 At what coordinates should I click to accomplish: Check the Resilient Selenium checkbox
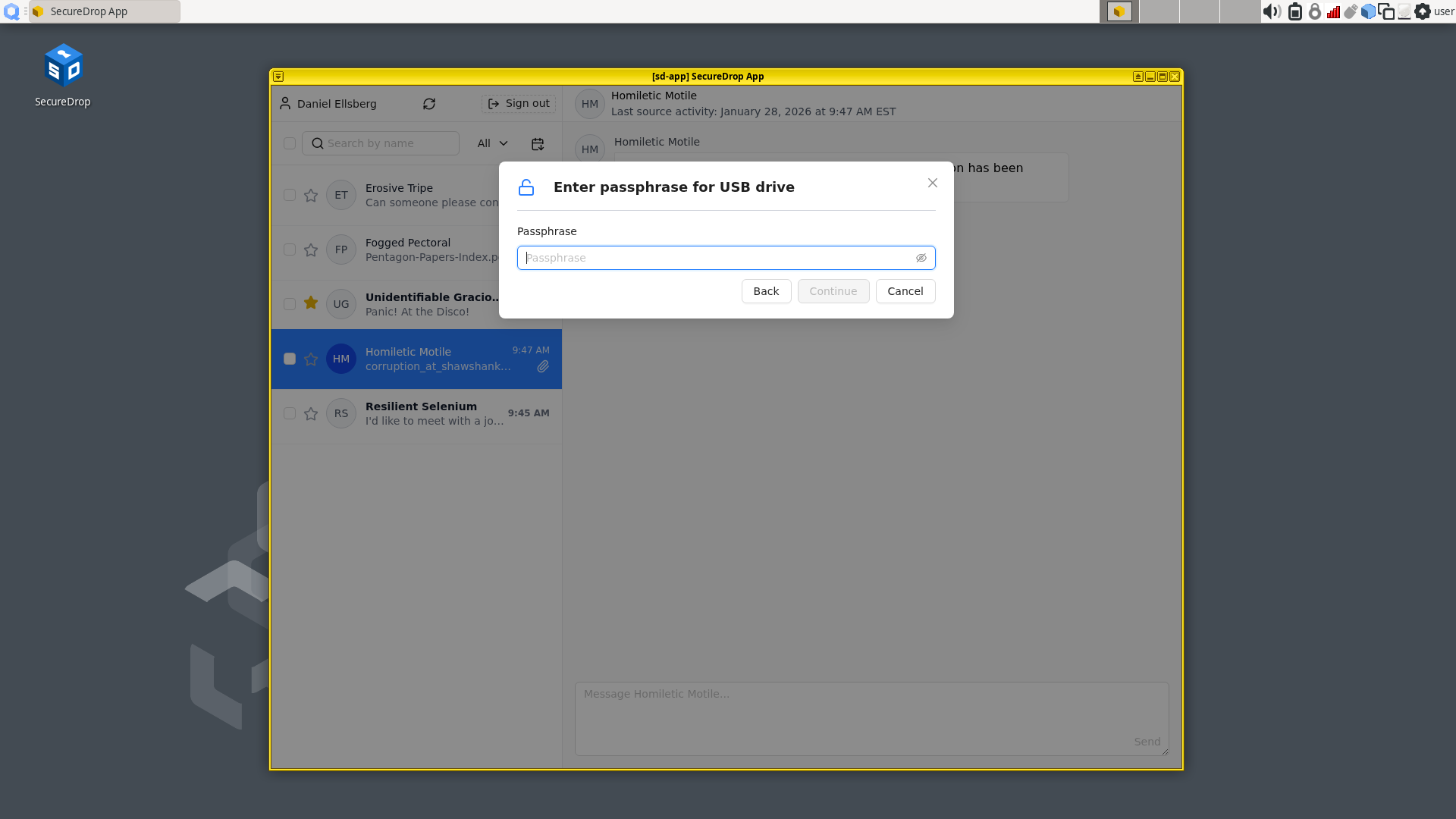coord(290,413)
